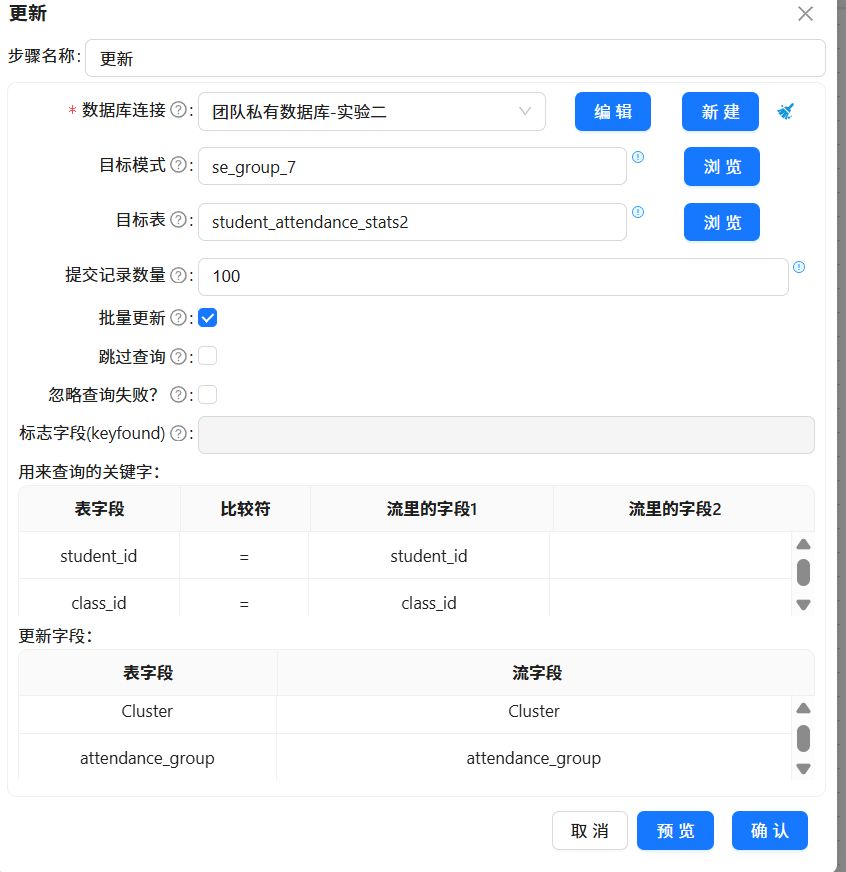The image size is (846, 872).
Task: Enable the 跳过查询 checkbox
Action: pyautogui.click(x=207, y=356)
